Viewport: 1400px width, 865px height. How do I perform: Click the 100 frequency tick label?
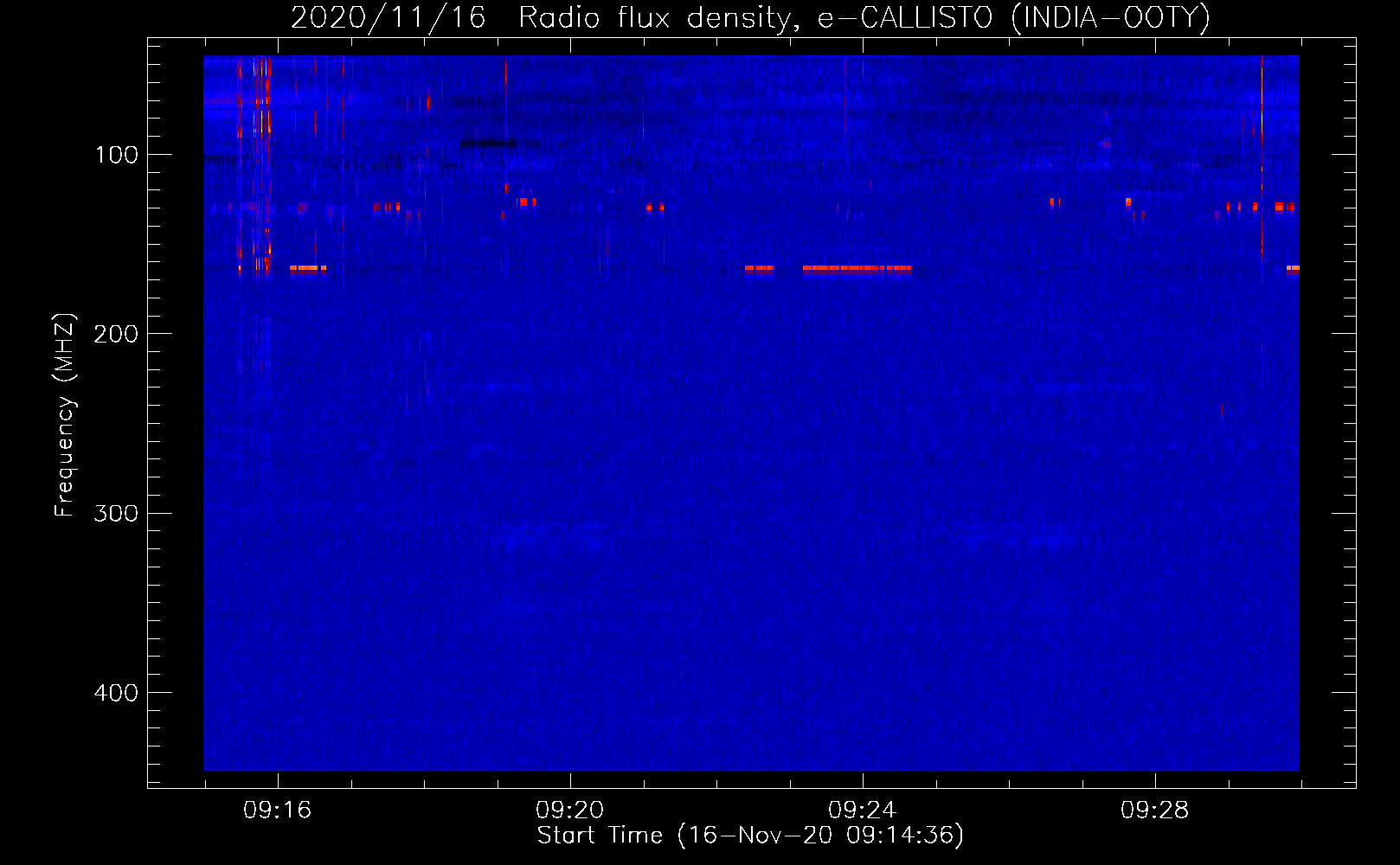click(x=117, y=155)
